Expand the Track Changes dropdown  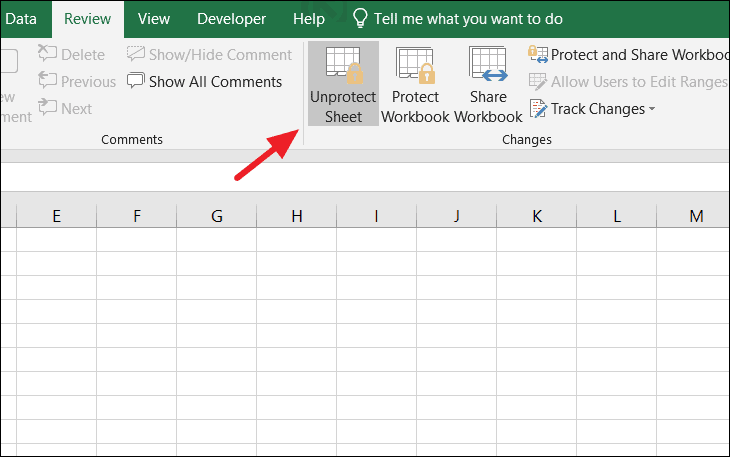[x=652, y=109]
